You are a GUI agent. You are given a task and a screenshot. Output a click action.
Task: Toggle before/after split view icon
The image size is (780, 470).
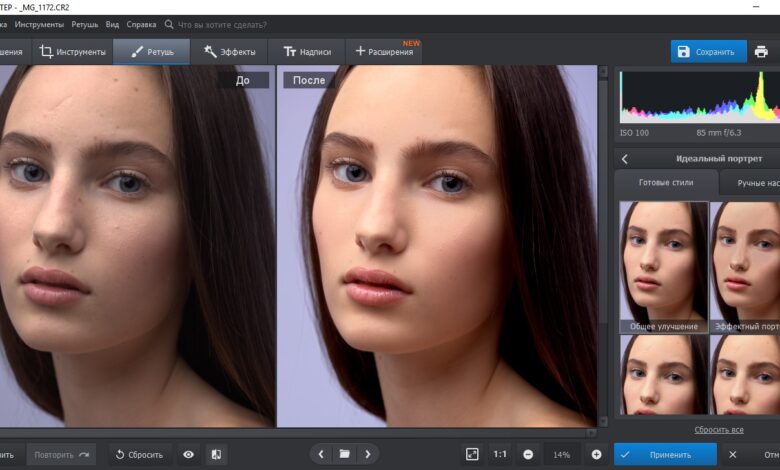pyautogui.click(x=215, y=454)
